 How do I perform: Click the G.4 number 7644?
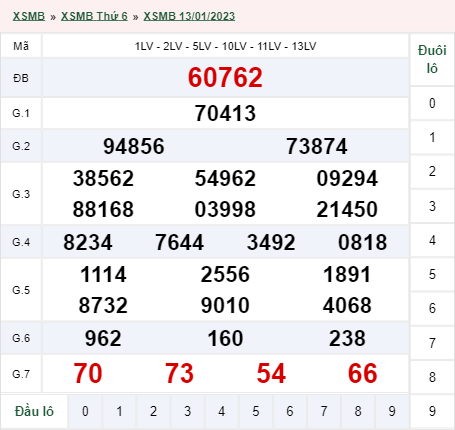[x=180, y=242]
